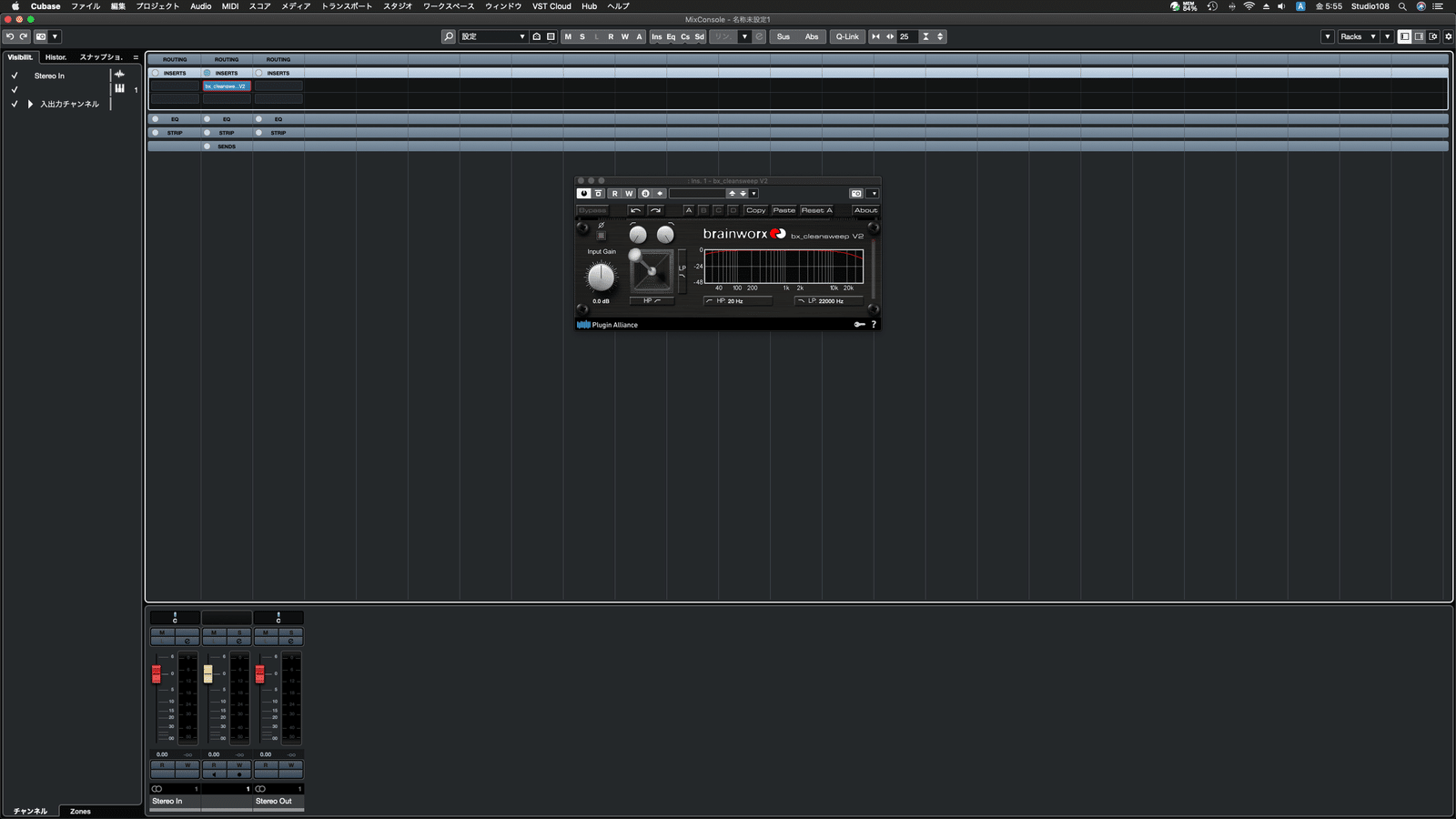Switch to the History tab
The image size is (1456, 819).
point(56,57)
